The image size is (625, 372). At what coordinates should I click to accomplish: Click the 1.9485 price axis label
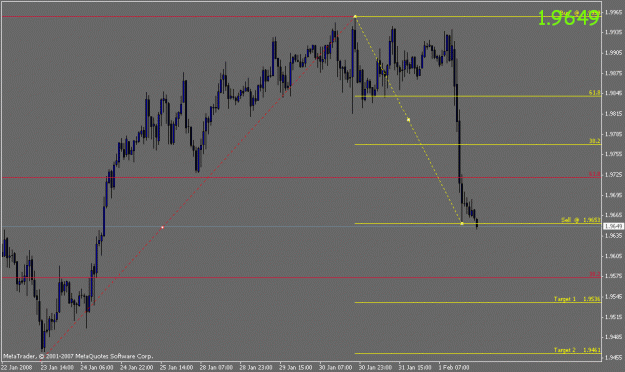click(x=613, y=337)
